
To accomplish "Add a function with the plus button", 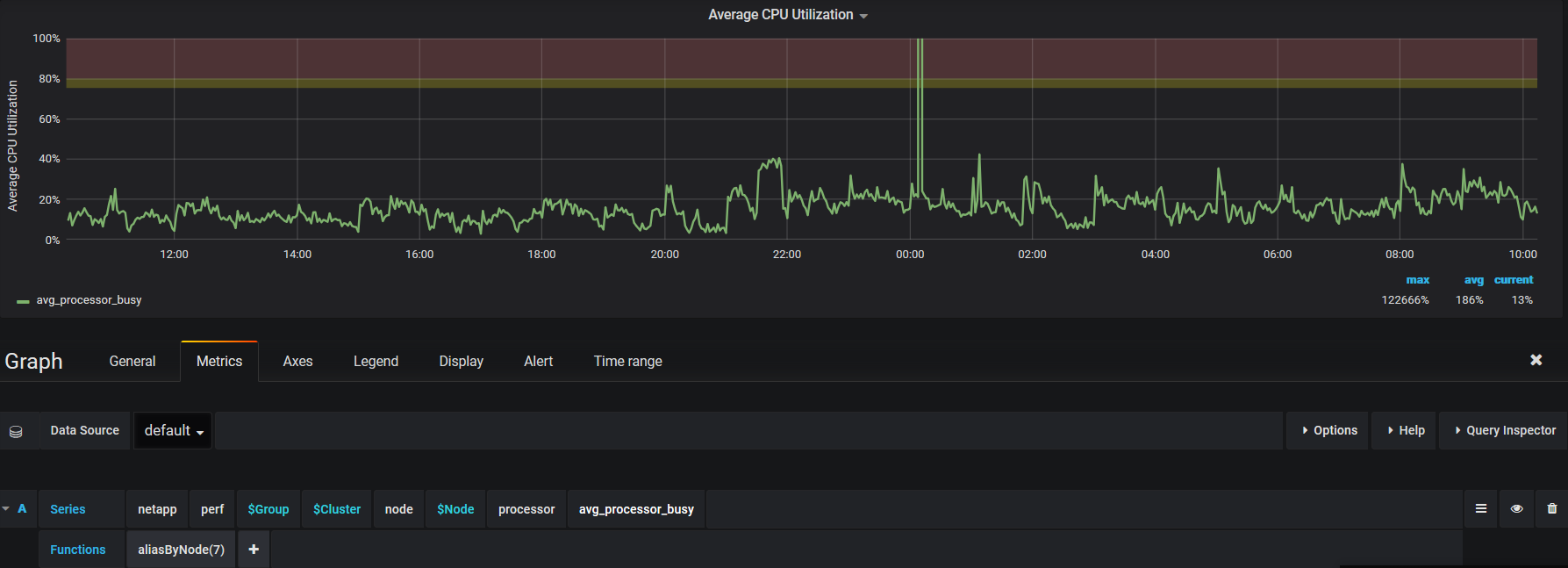I will click(254, 550).
